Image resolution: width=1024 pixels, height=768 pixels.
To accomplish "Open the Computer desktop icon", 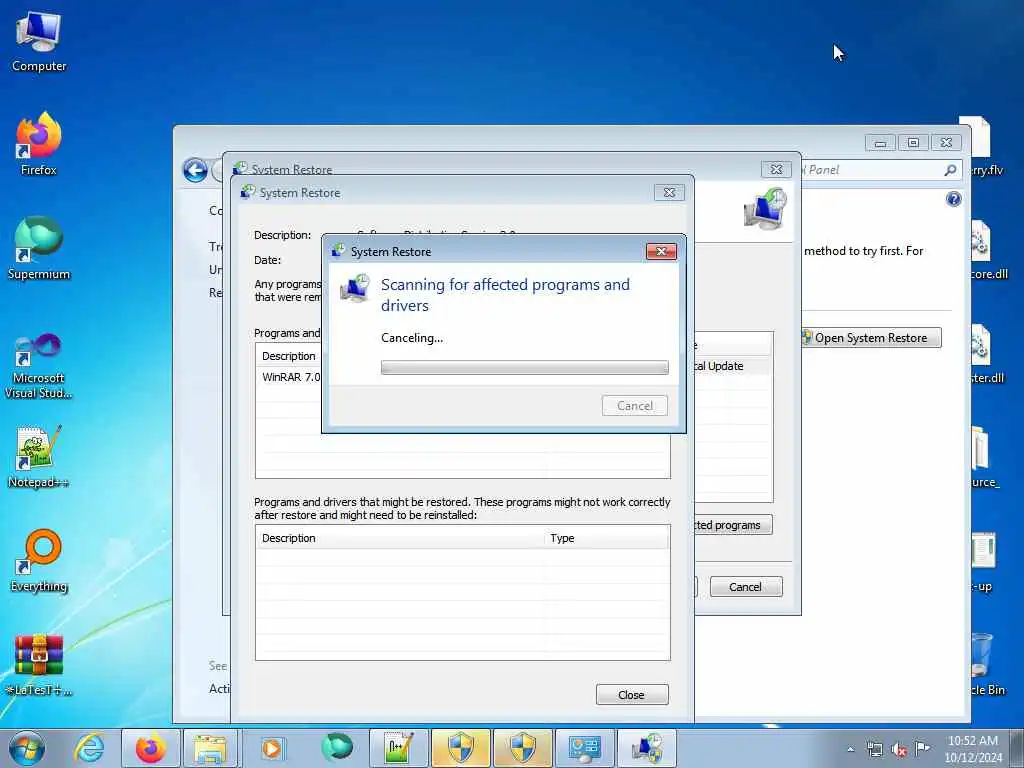I will point(39,40).
